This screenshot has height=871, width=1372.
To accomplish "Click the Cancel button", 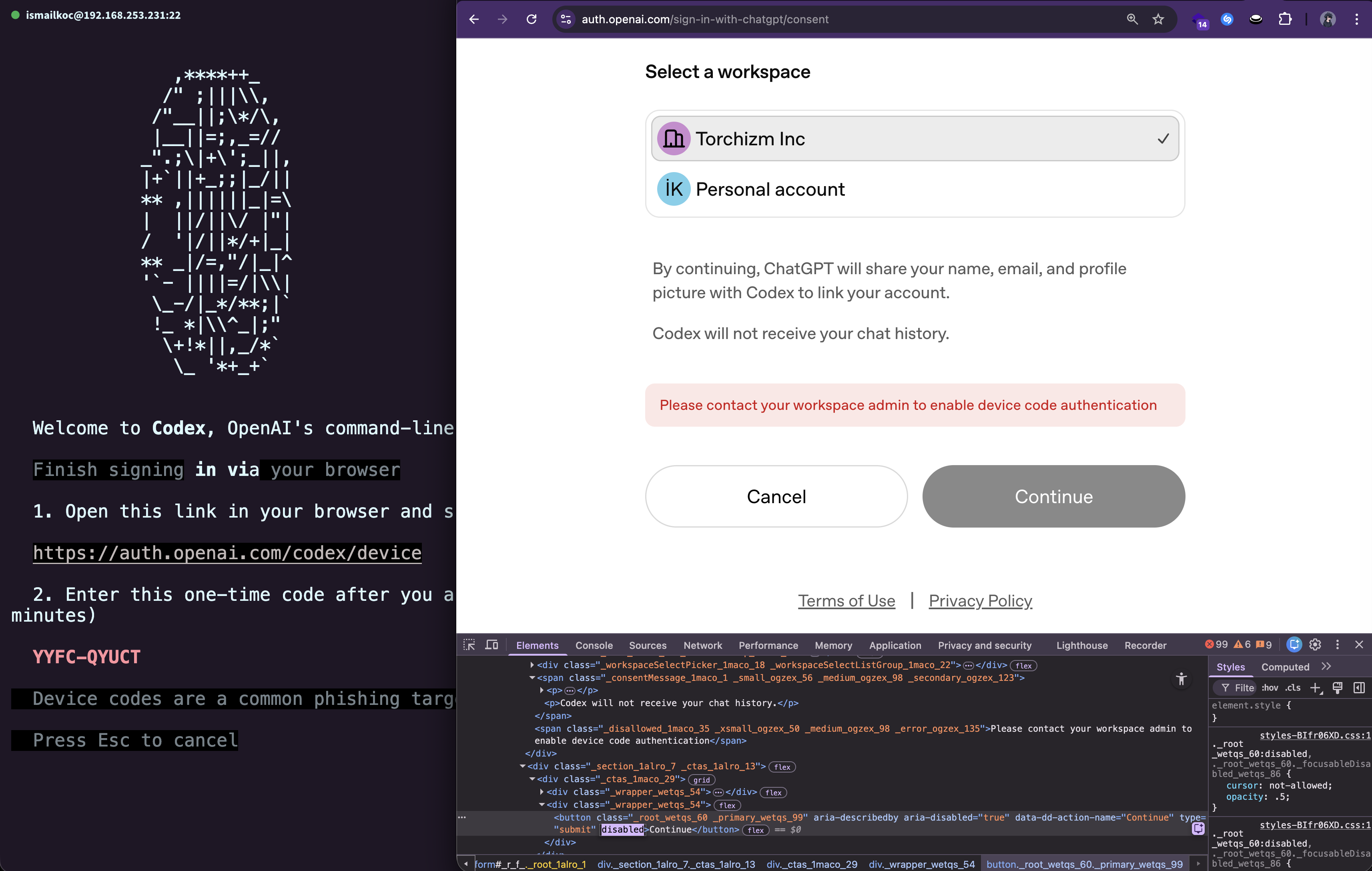I will [776, 496].
